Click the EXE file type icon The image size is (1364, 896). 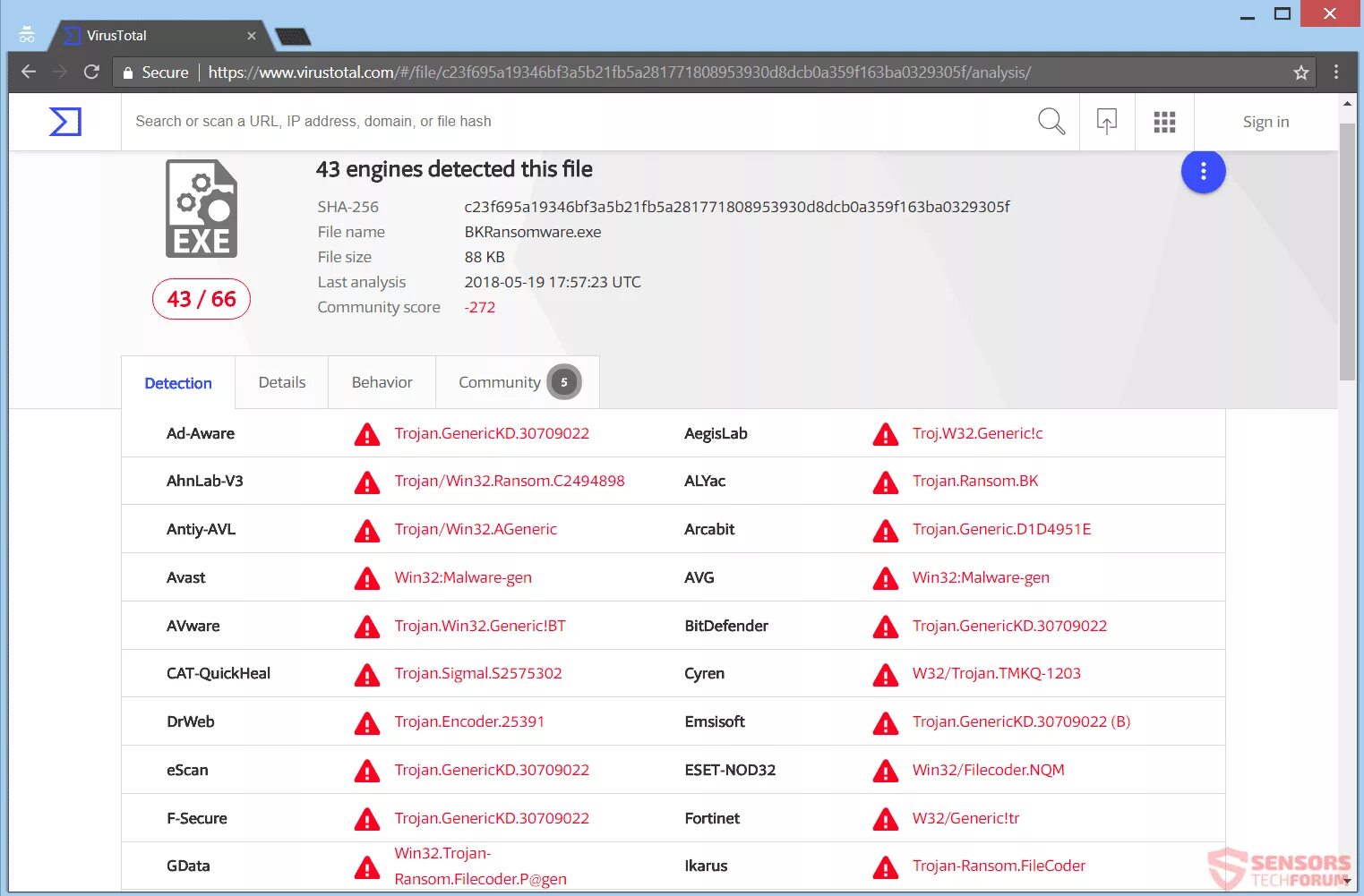(202, 209)
